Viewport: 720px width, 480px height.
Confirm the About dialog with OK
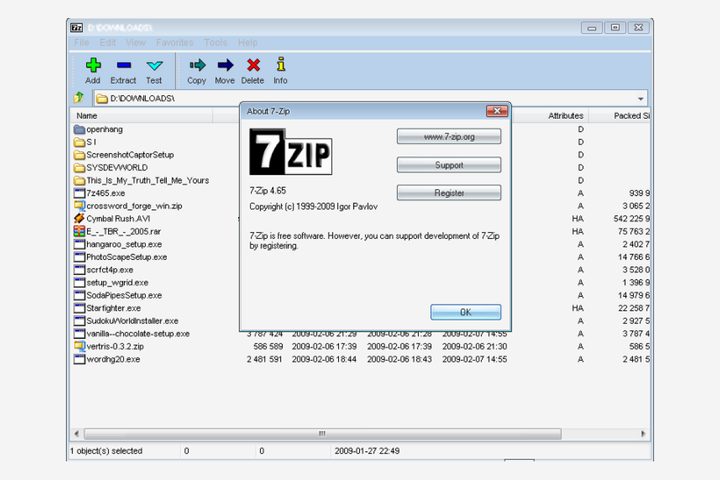[465, 312]
